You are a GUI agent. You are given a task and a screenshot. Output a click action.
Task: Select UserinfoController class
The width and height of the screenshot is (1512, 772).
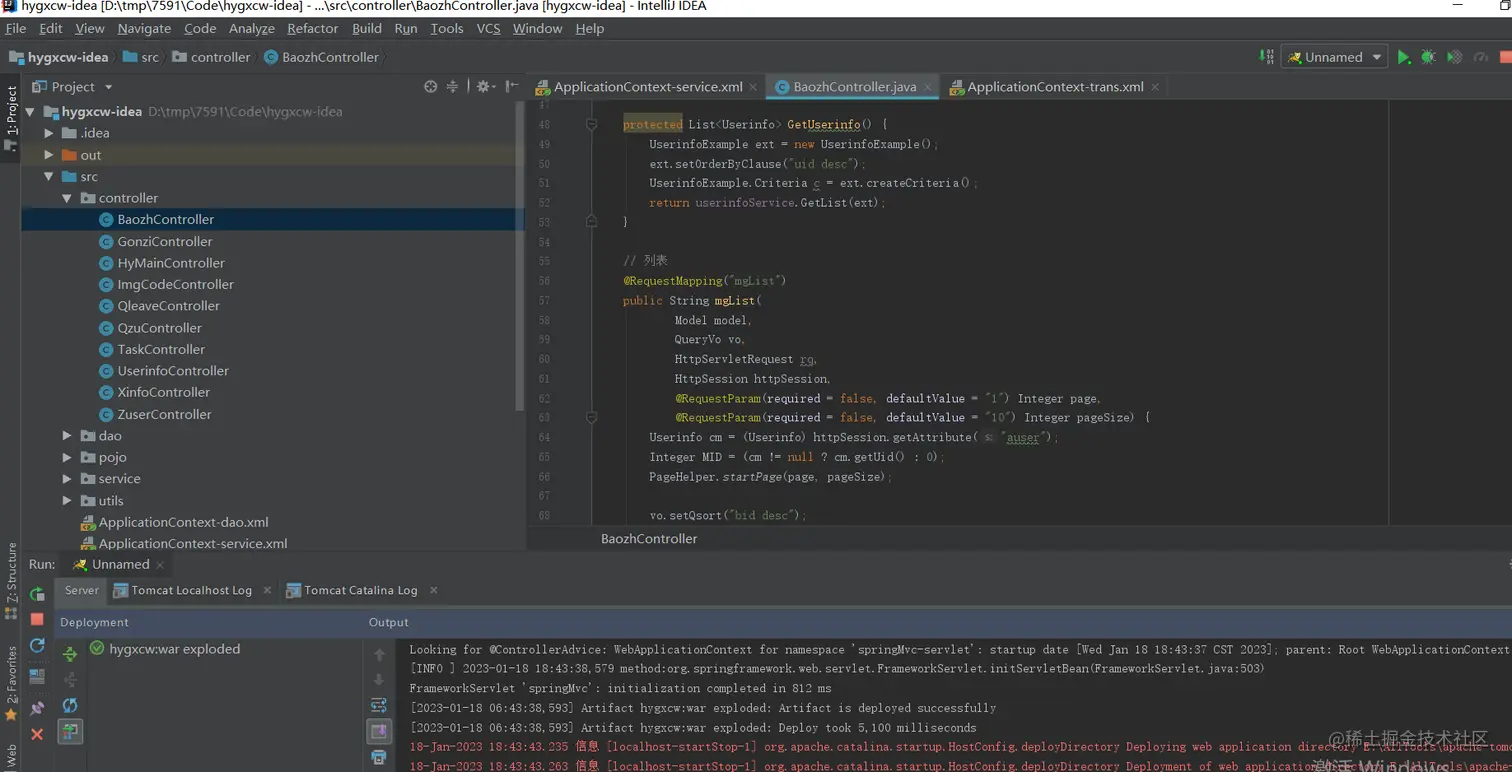click(x=173, y=371)
